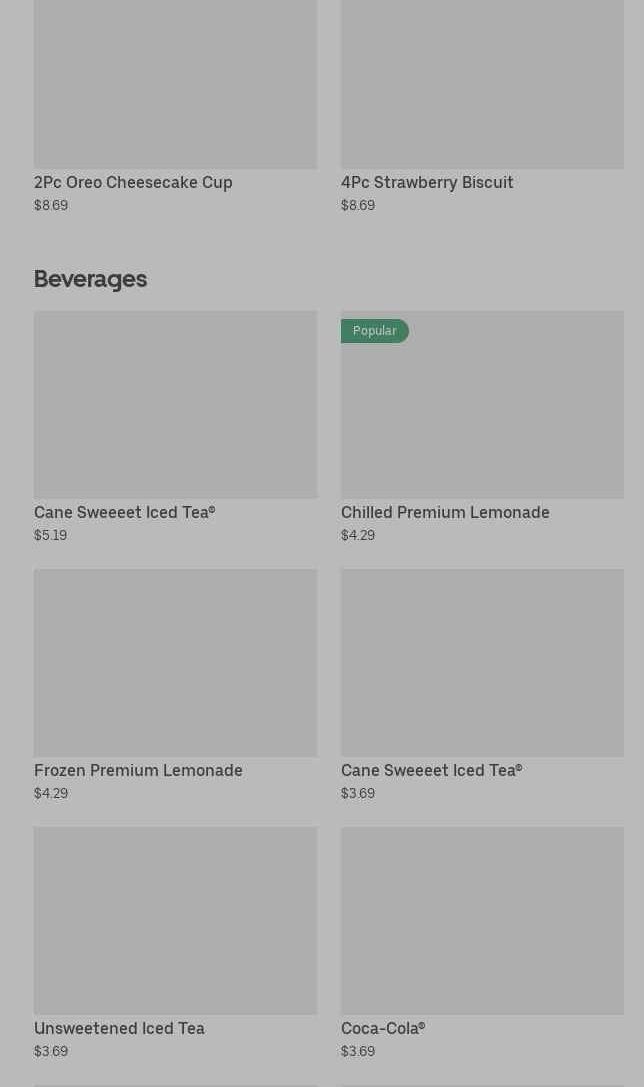644x1087 pixels.
Task: Open the Chilled Premium Lemonade name link
Action: click(x=445, y=512)
